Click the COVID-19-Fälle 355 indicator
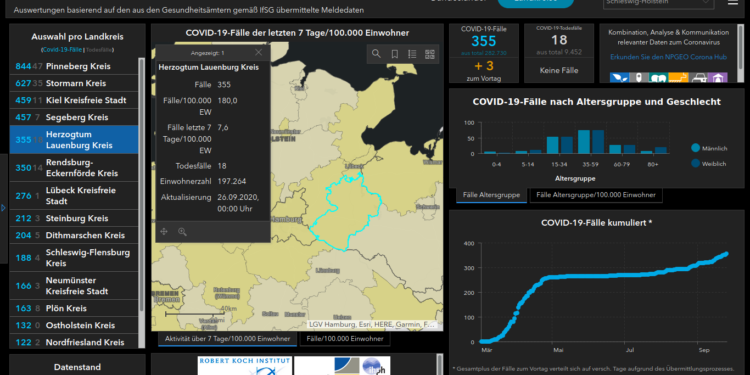 (x=484, y=41)
